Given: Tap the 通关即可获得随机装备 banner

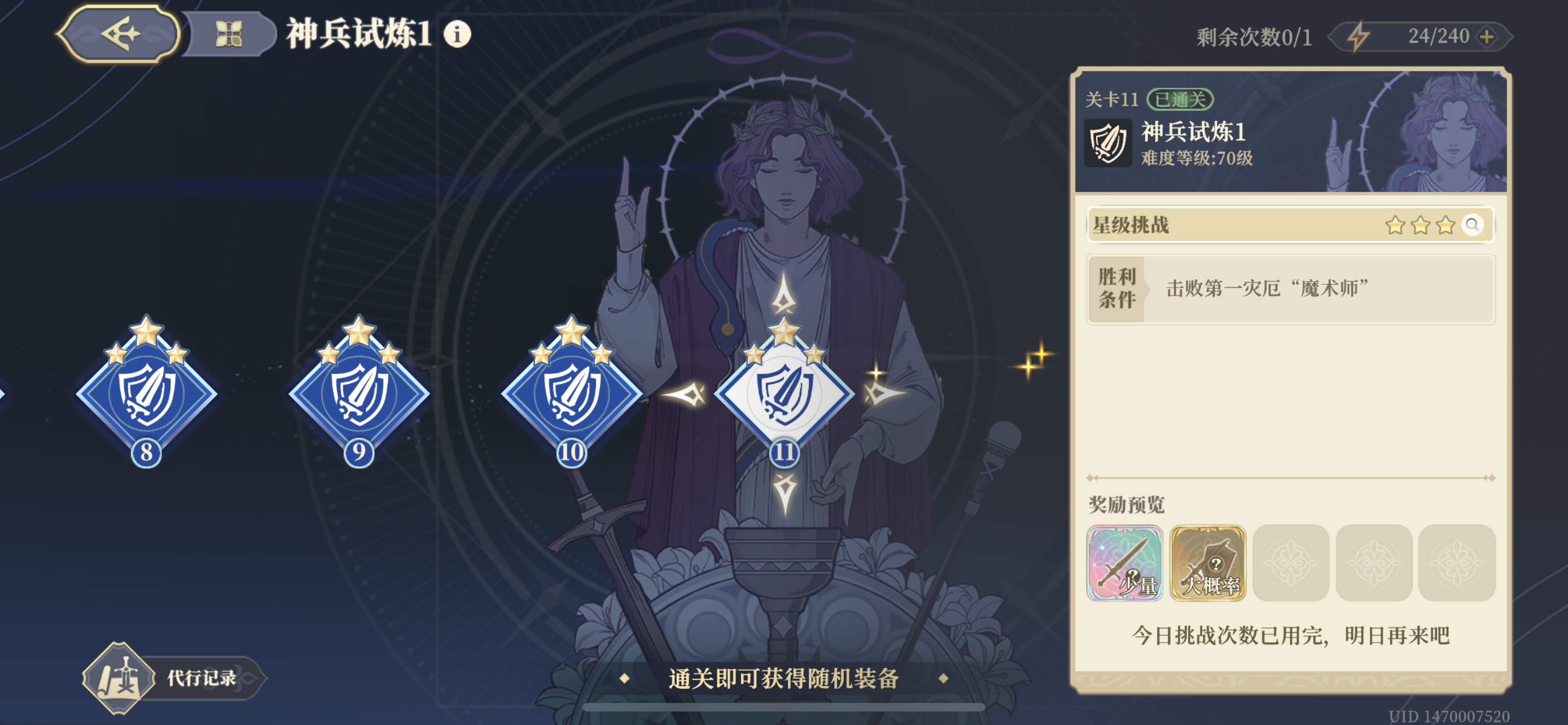Looking at the screenshot, I should click(x=784, y=678).
